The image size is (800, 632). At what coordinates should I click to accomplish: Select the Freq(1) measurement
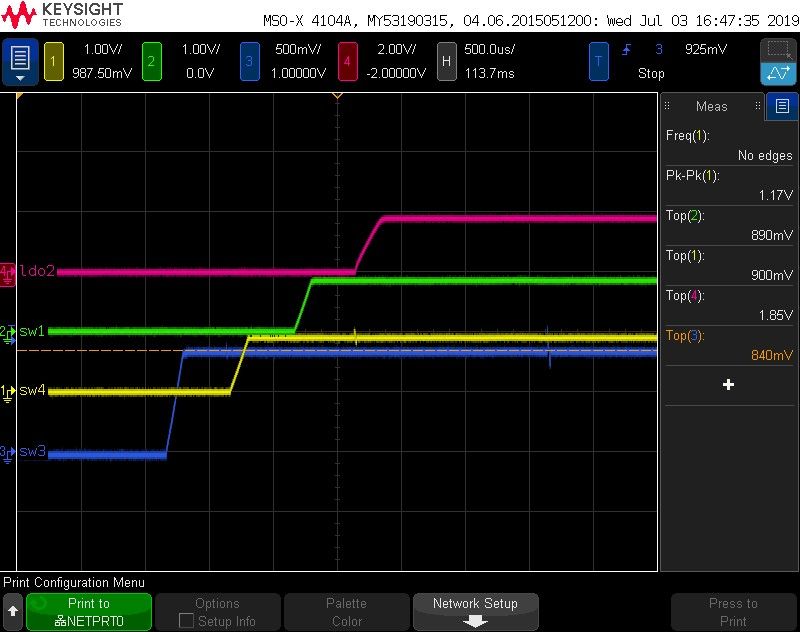pos(729,145)
